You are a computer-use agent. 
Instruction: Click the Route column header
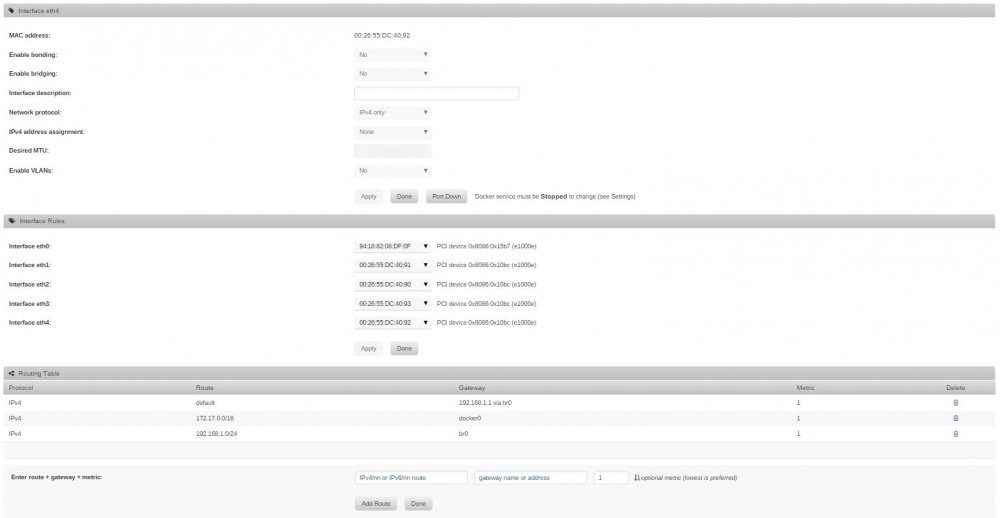(205, 388)
